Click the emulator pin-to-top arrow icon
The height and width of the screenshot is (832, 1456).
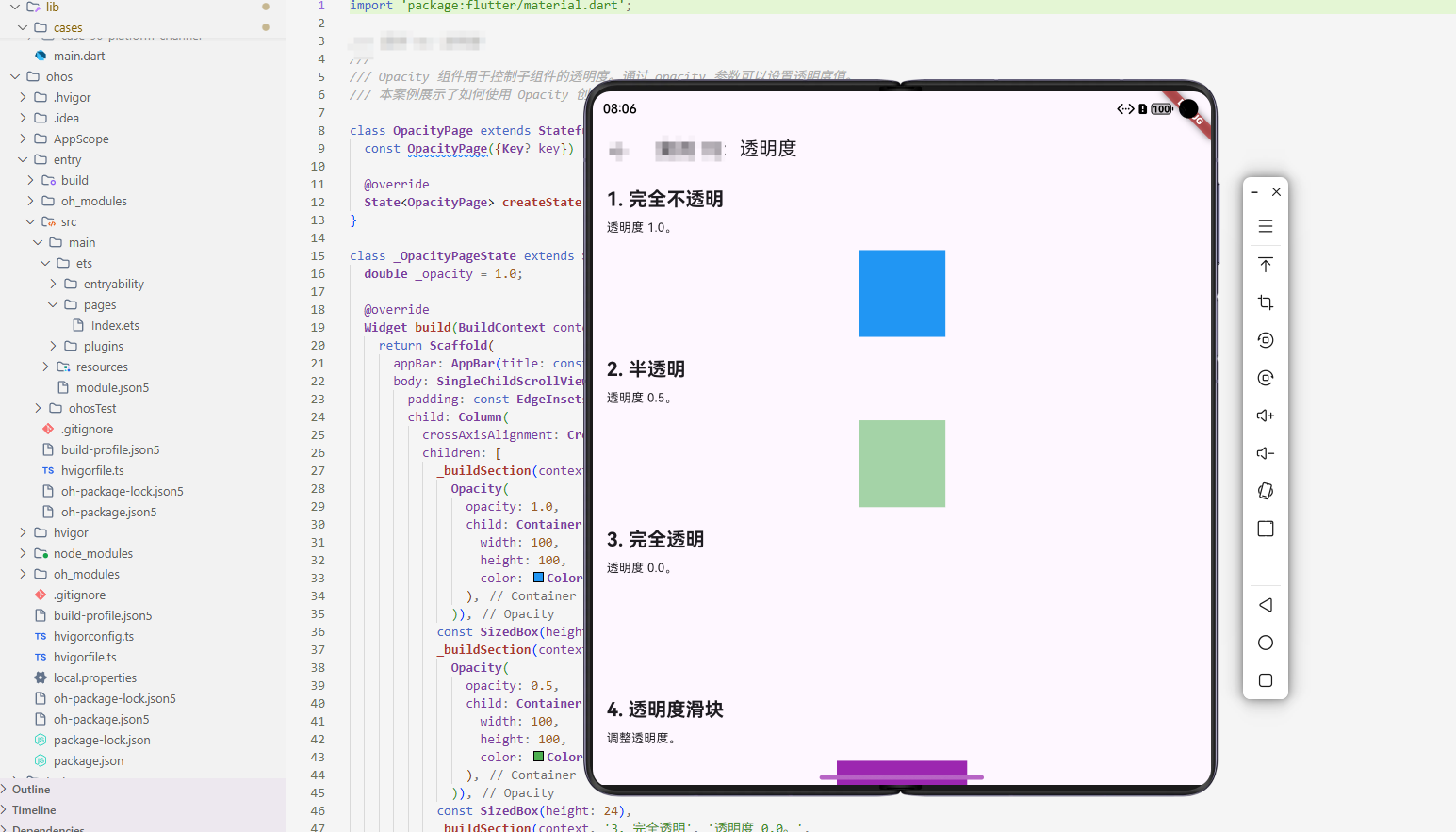click(x=1266, y=265)
